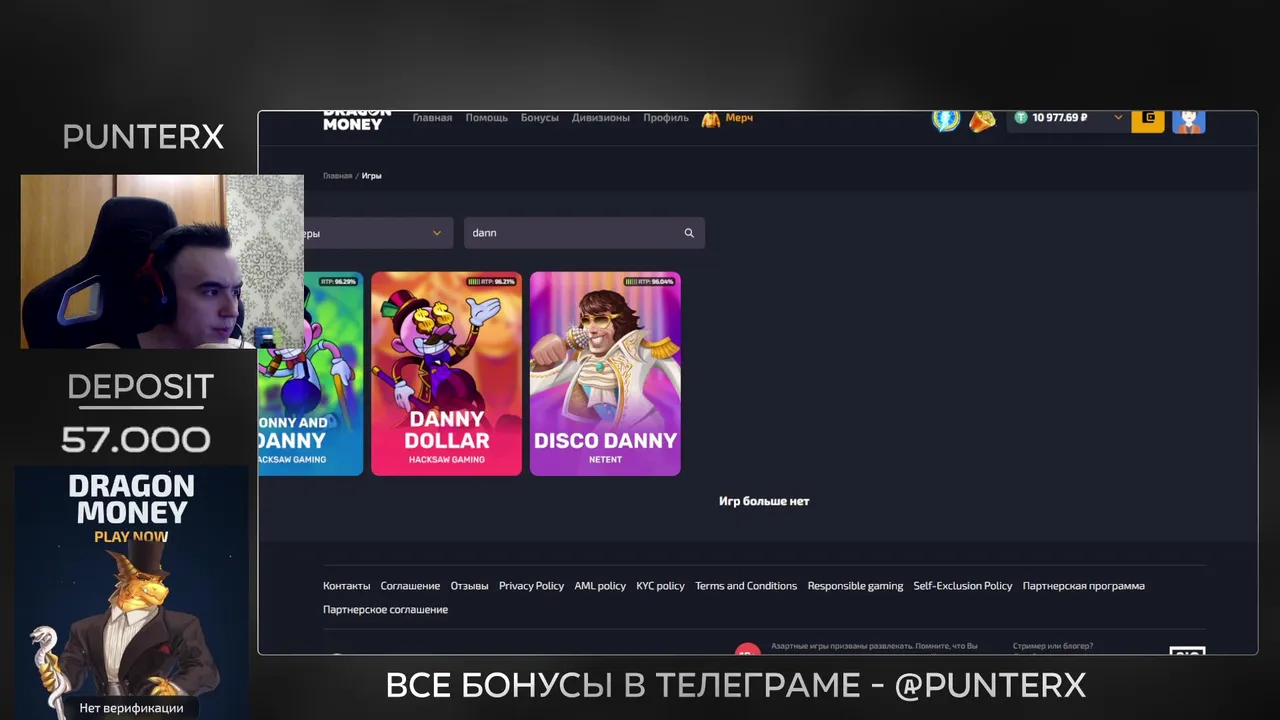Viewport: 1280px width, 720px height.
Task: Click the green currency coin icon
Action: pos(1021,118)
